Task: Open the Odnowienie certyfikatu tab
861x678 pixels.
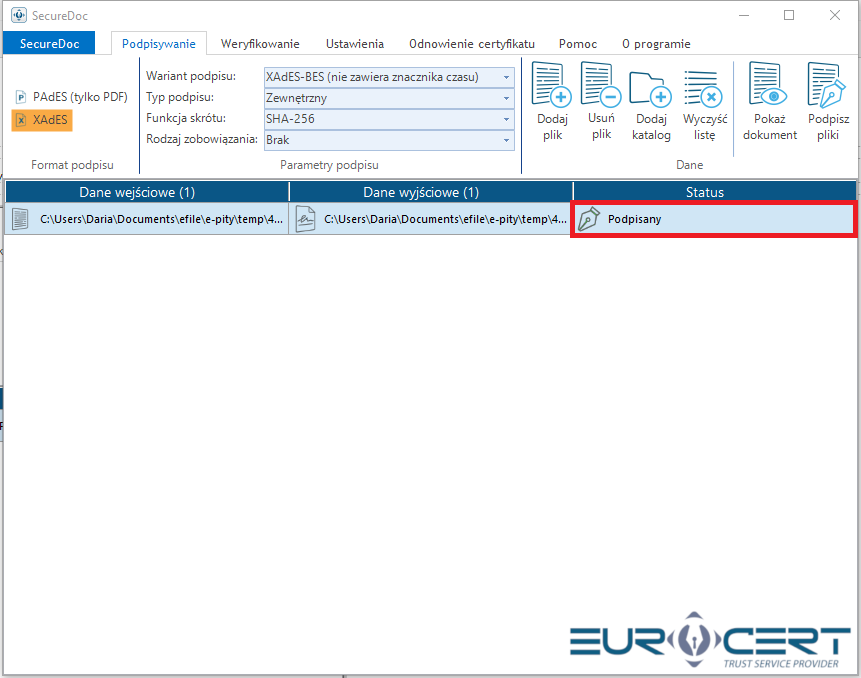Action: [471, 44]
